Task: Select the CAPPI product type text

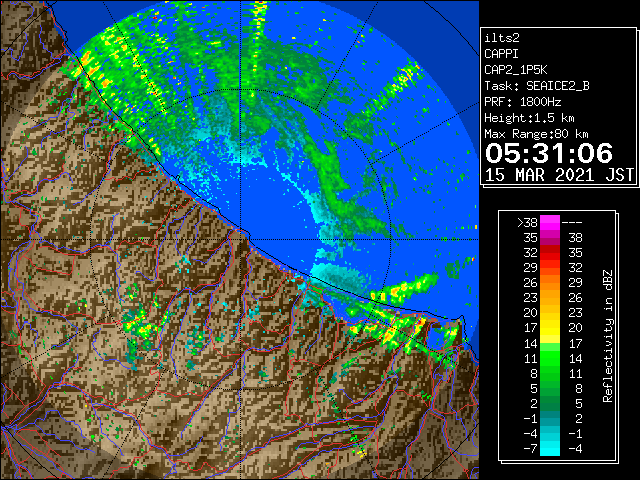Action: pyautogui.click(x=501, y=54)
